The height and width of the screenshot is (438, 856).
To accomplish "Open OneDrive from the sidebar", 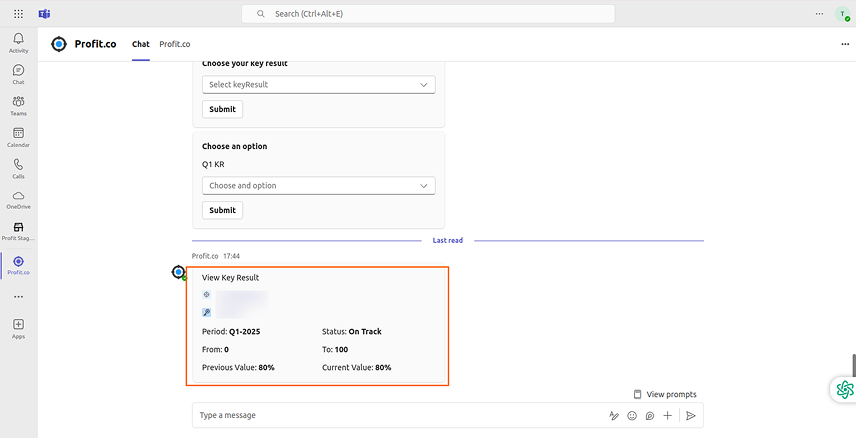I will tap(19, 200).
